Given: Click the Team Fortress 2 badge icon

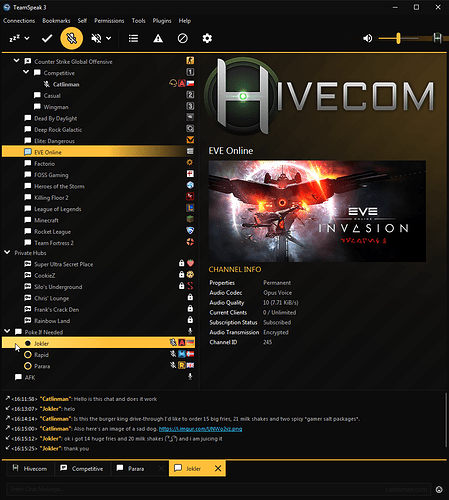Looking at the screenshot, I should click(x=190, y=242).
